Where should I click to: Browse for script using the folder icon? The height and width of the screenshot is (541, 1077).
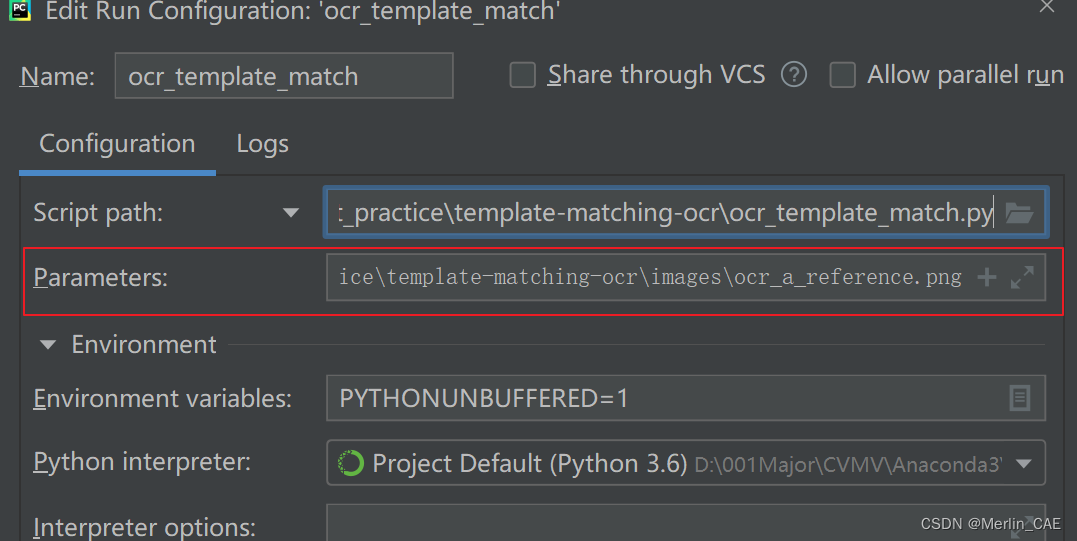point(1019,213)
